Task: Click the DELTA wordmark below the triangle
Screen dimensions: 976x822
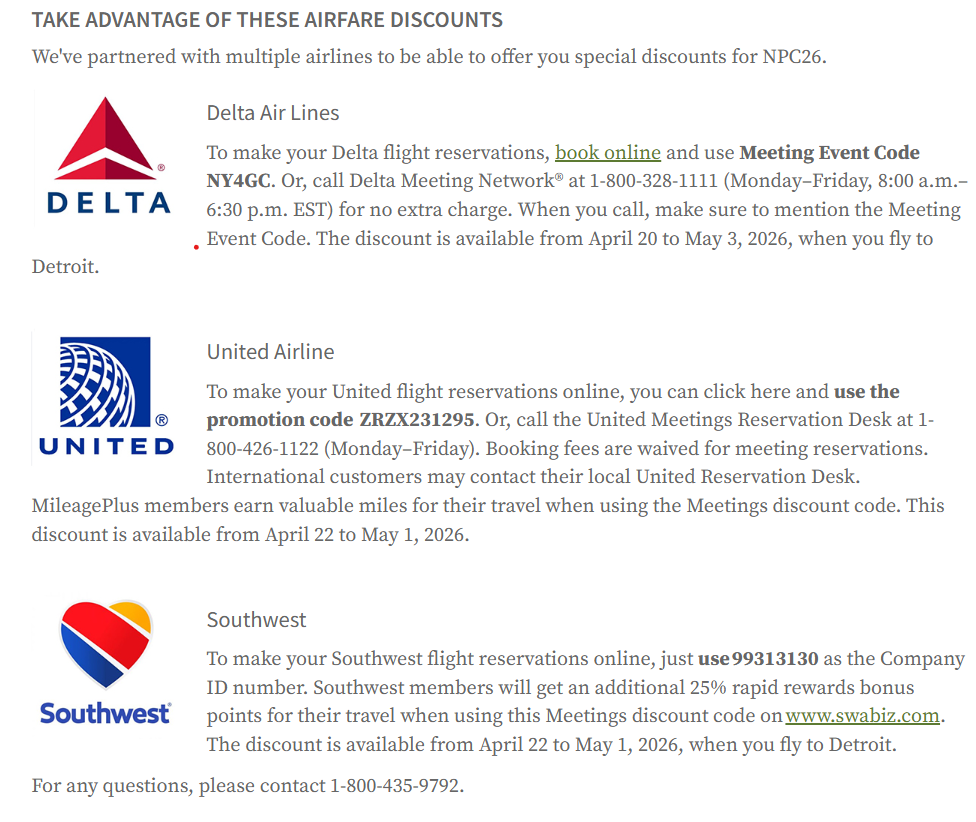Action: click(110, 203)
